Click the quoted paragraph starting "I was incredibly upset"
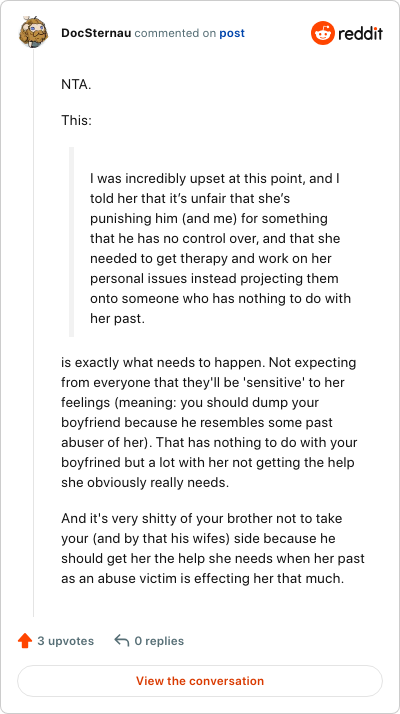The width and height of the screenshot is (400, 714). point(220,249)
